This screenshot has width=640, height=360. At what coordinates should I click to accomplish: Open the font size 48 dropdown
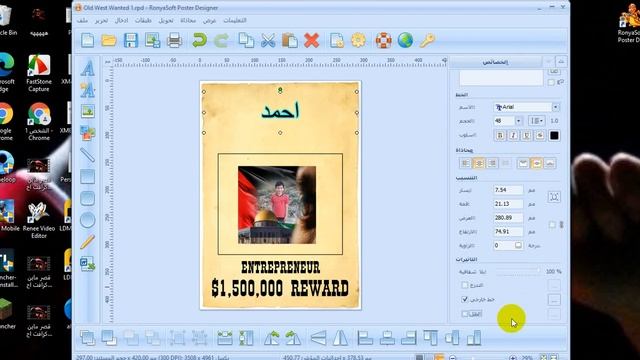(518, 121)
